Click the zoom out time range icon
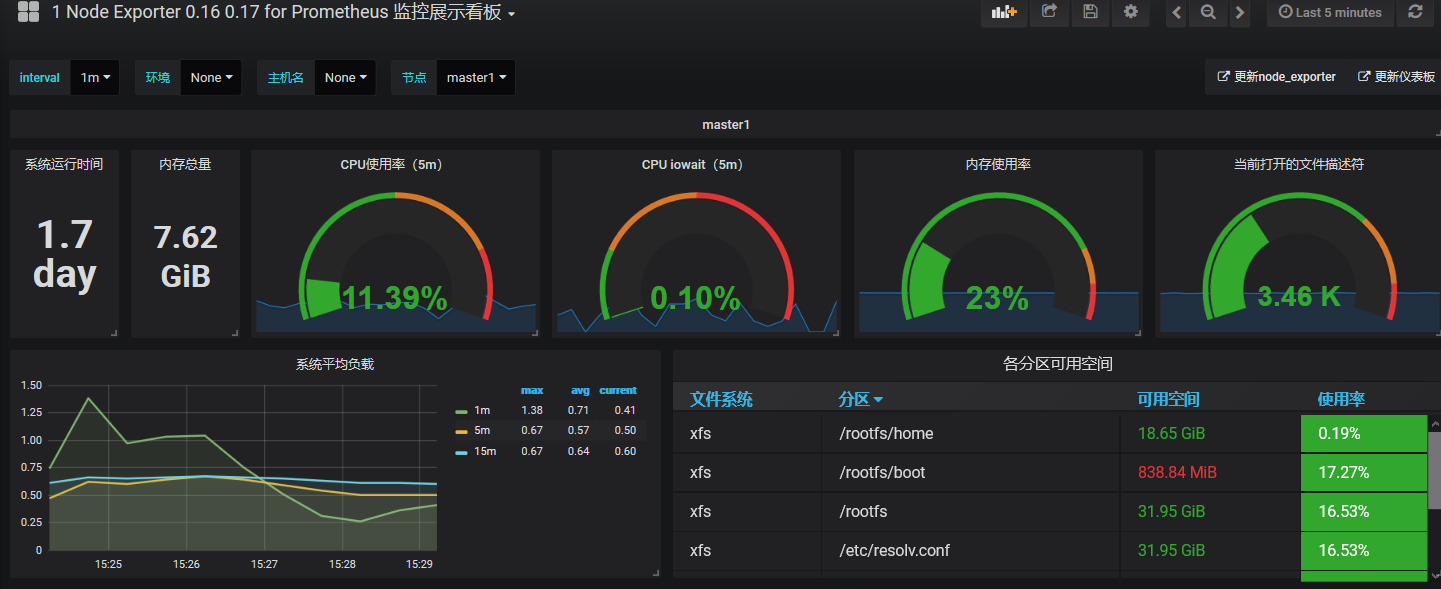Screen dimensions: 1441x589 click(x=1208, y=12)
